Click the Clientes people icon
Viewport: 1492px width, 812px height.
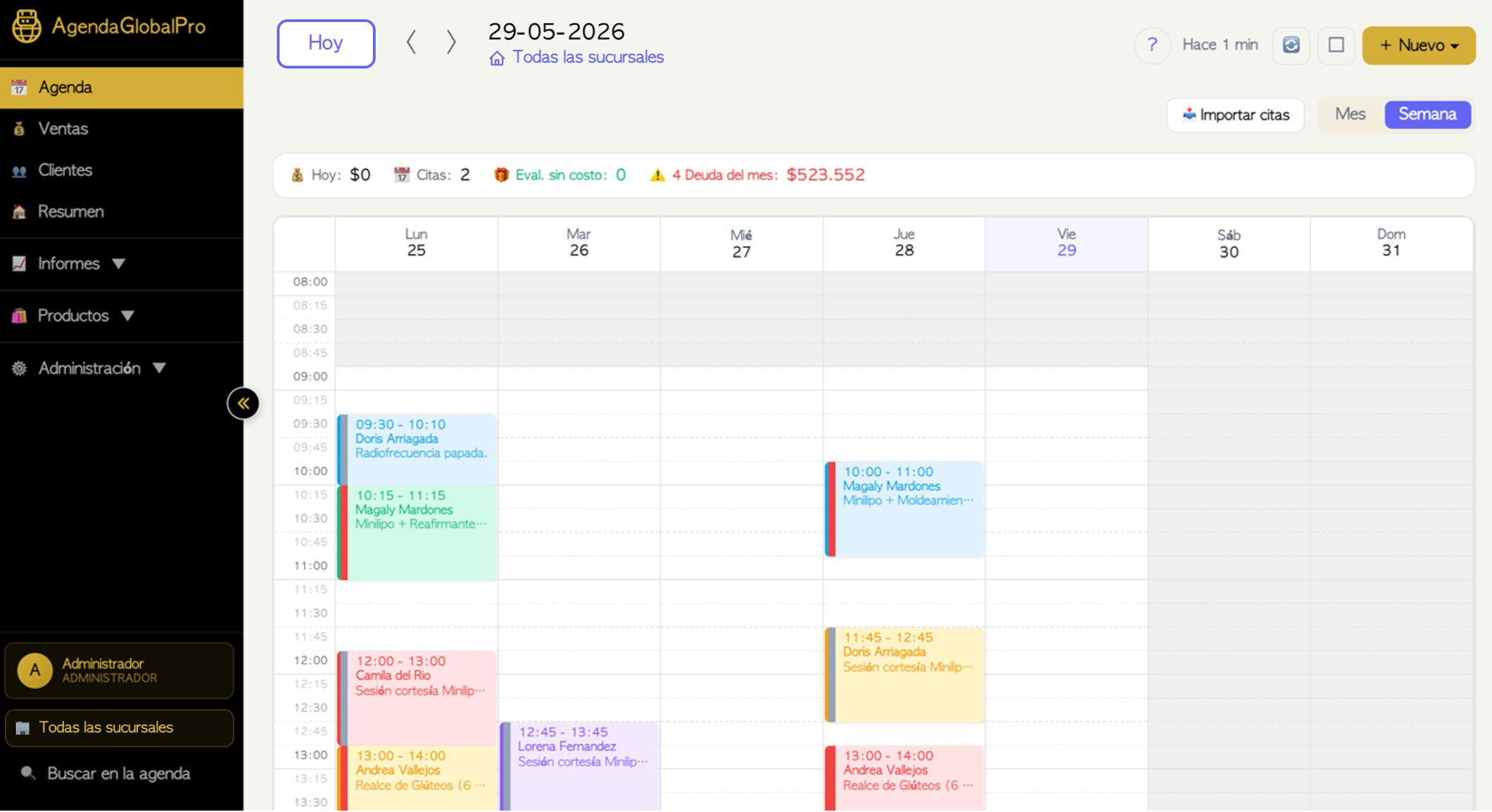(x=19, y=170)
